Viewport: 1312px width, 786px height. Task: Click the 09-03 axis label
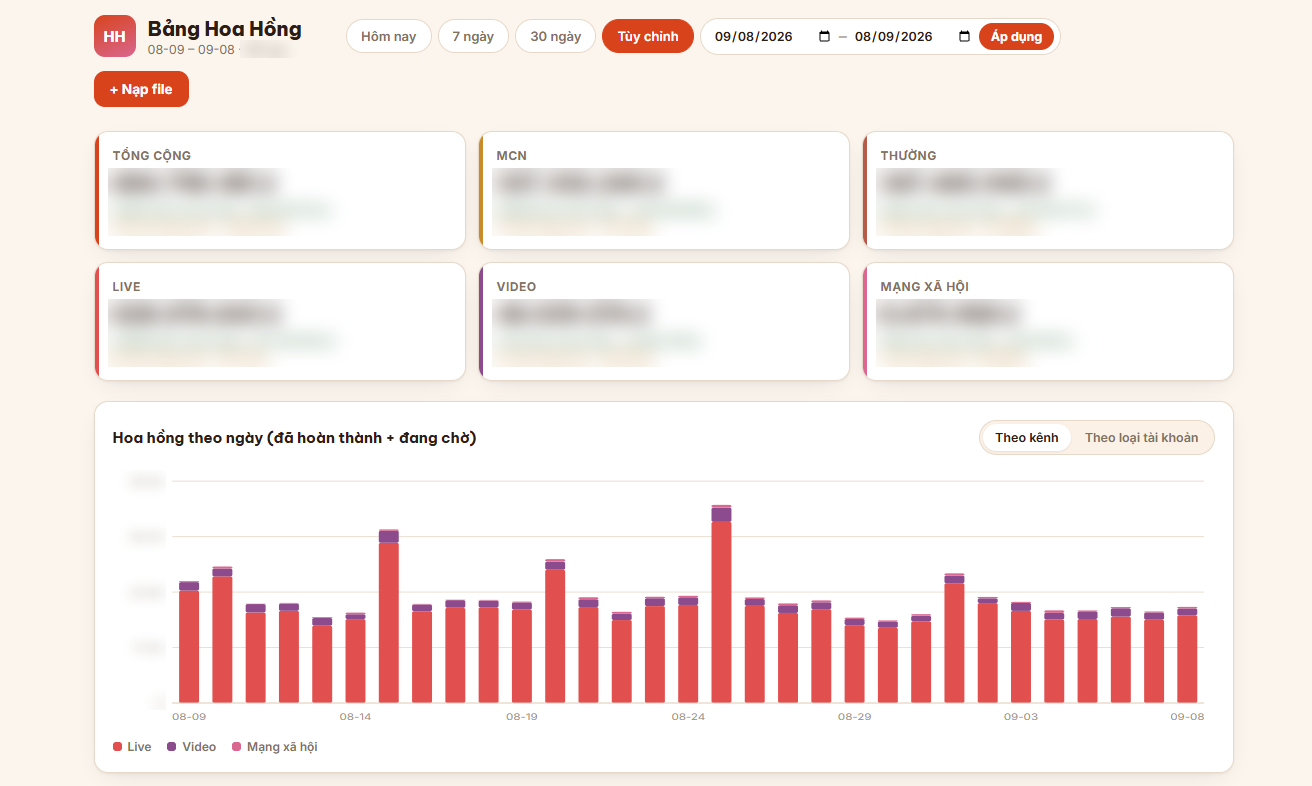pyautogui.click(x=1021, y=717)
